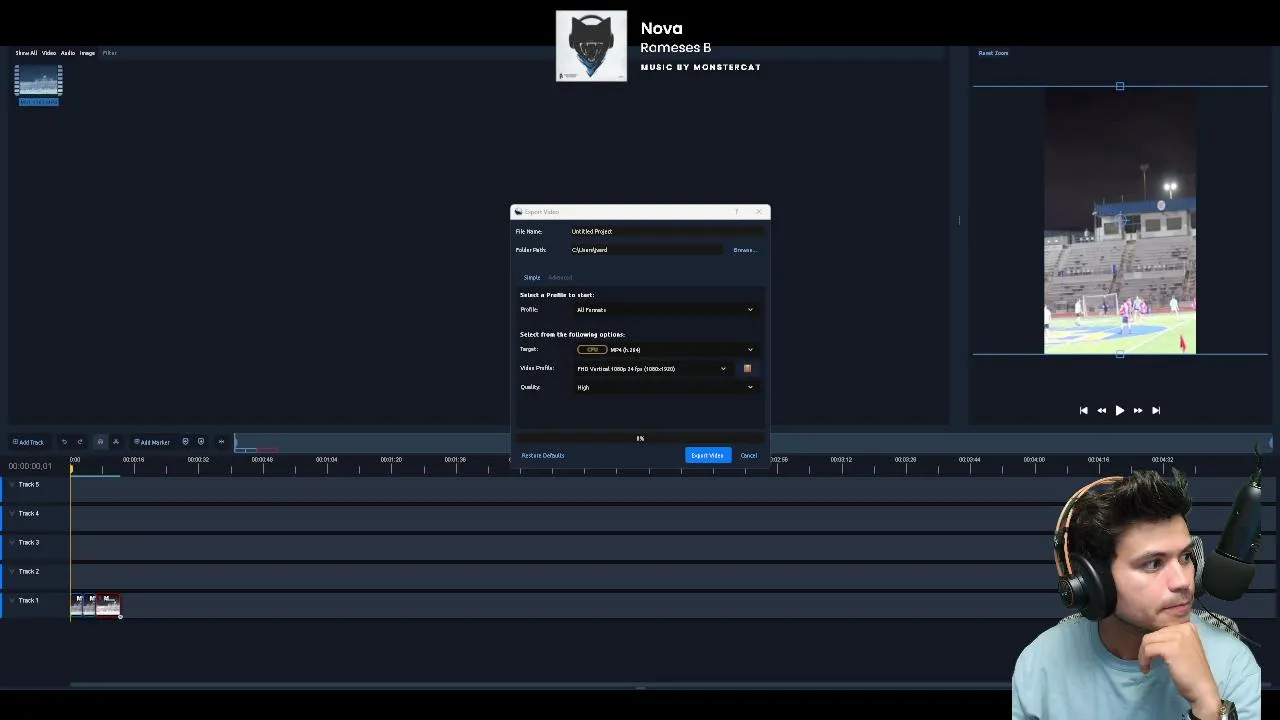This screenshot has width=1280, height=720.
Task: Expand Track 4 chevron
Action: (12, 513)
